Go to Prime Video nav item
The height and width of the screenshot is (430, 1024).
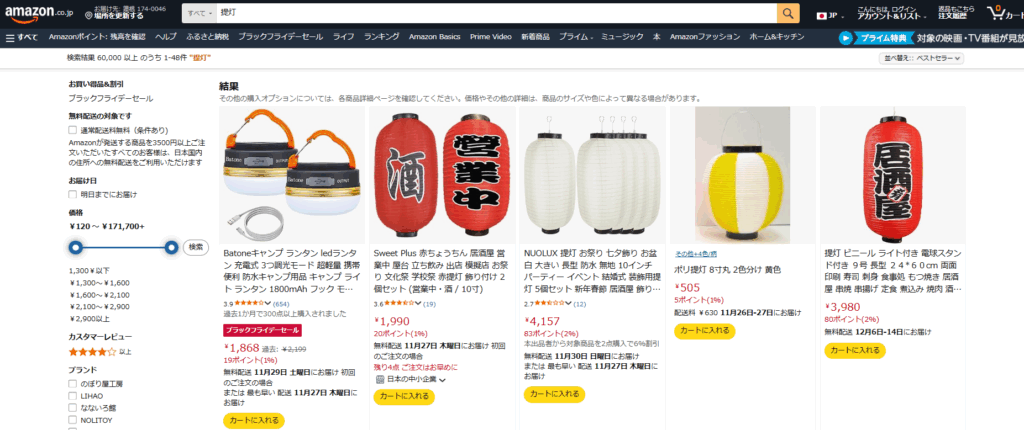coord(490,37)
